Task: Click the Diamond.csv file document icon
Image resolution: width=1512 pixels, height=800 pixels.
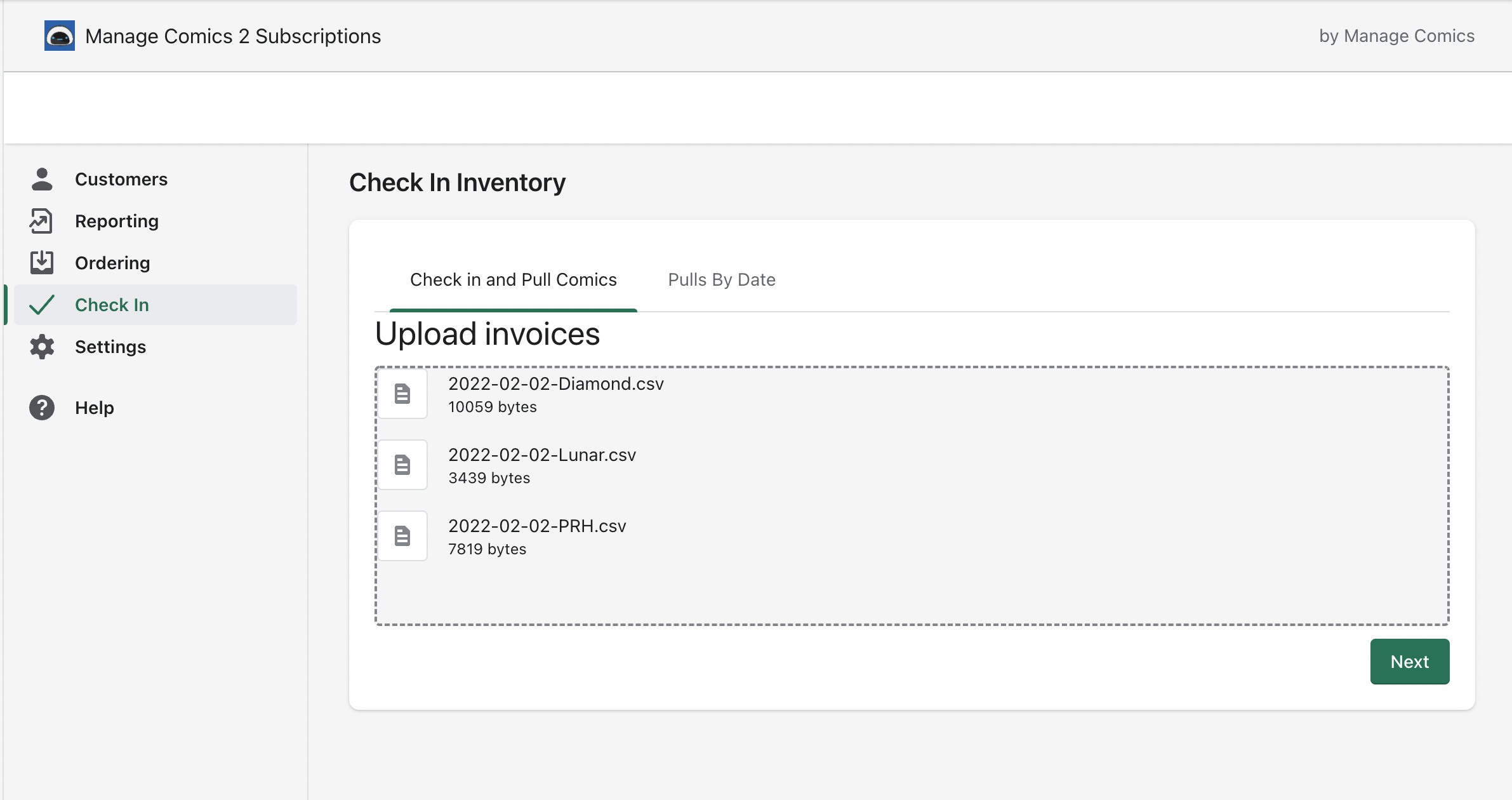Action: 402,394
